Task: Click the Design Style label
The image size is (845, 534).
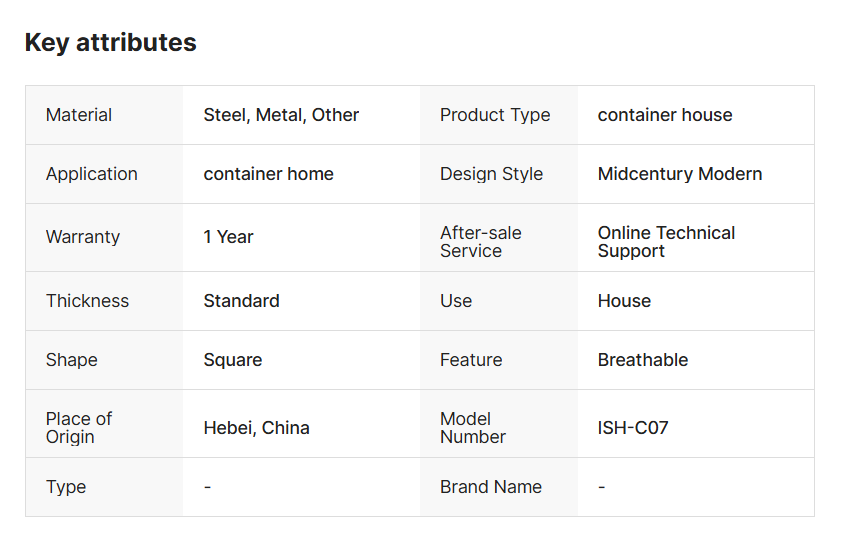Action: coord(491,174)
